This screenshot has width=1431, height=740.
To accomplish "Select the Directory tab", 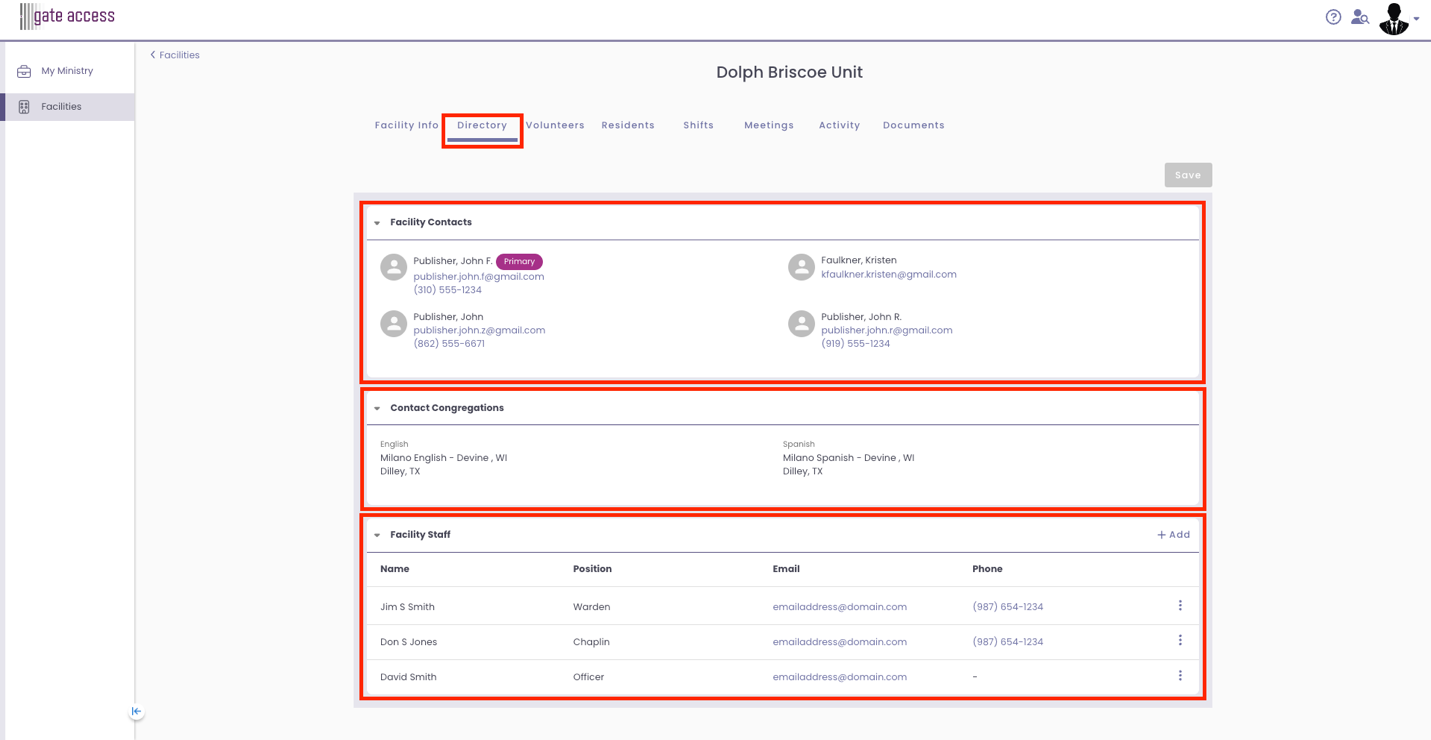I will tap(482, 125).
